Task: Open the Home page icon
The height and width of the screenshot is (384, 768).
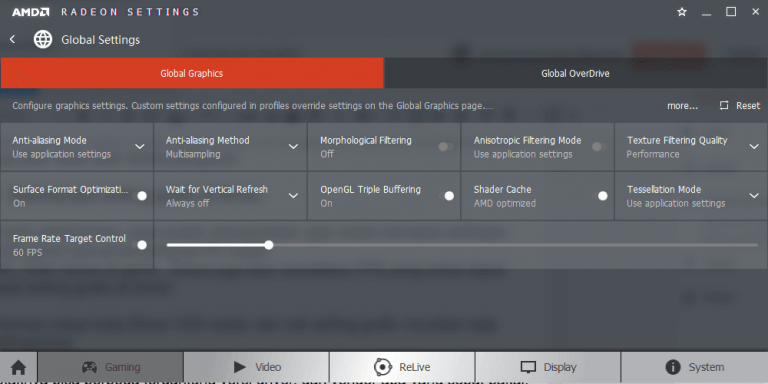Action: pos(19,367)
